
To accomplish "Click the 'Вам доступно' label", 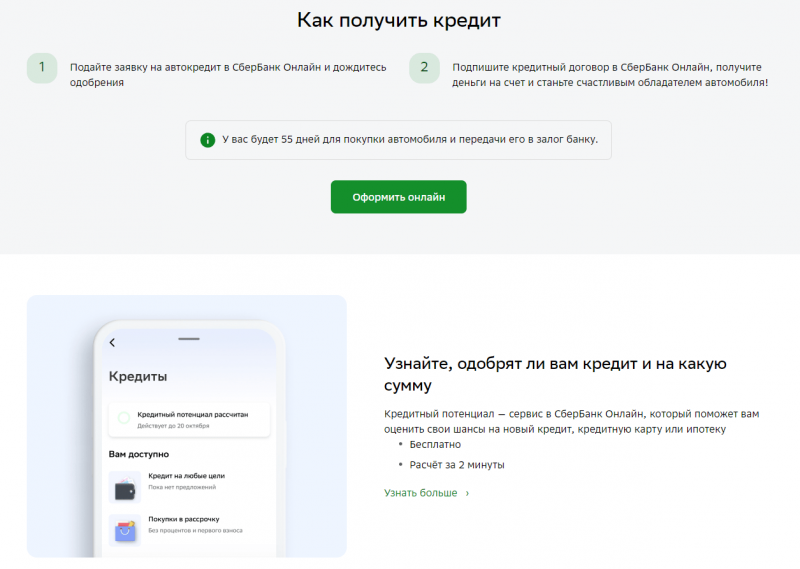I will 139,454.
